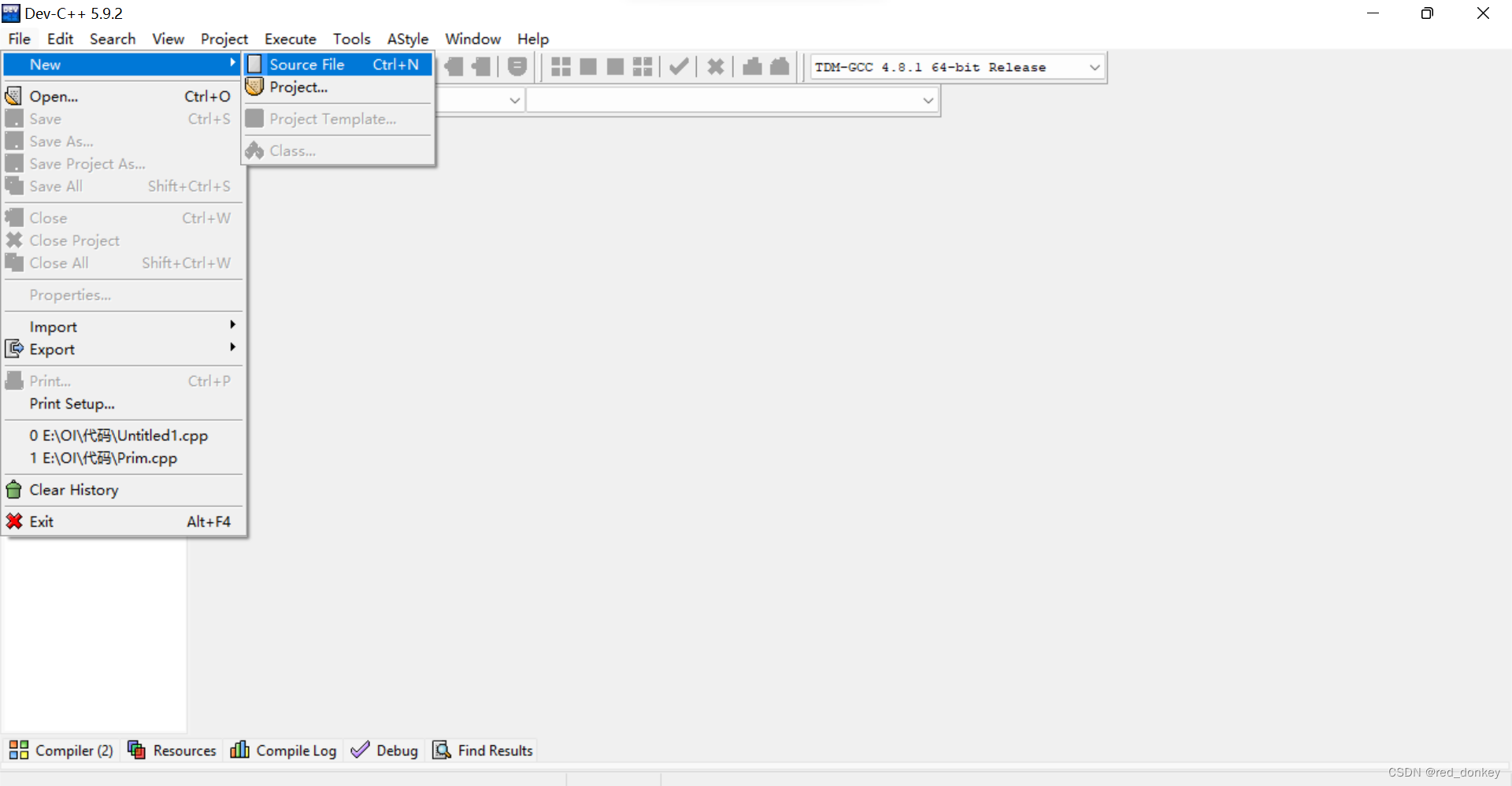Open the Tools menu
This screenshot has height=786, width=1512.
pyautogui.click(x=351, y=39)
